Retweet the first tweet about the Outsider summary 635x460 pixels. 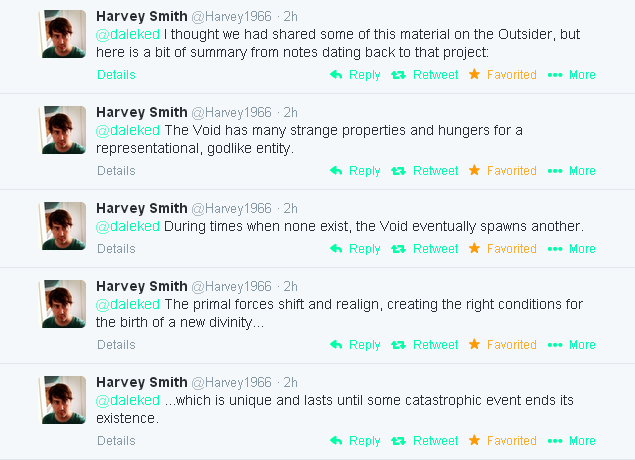pos(425,75)
